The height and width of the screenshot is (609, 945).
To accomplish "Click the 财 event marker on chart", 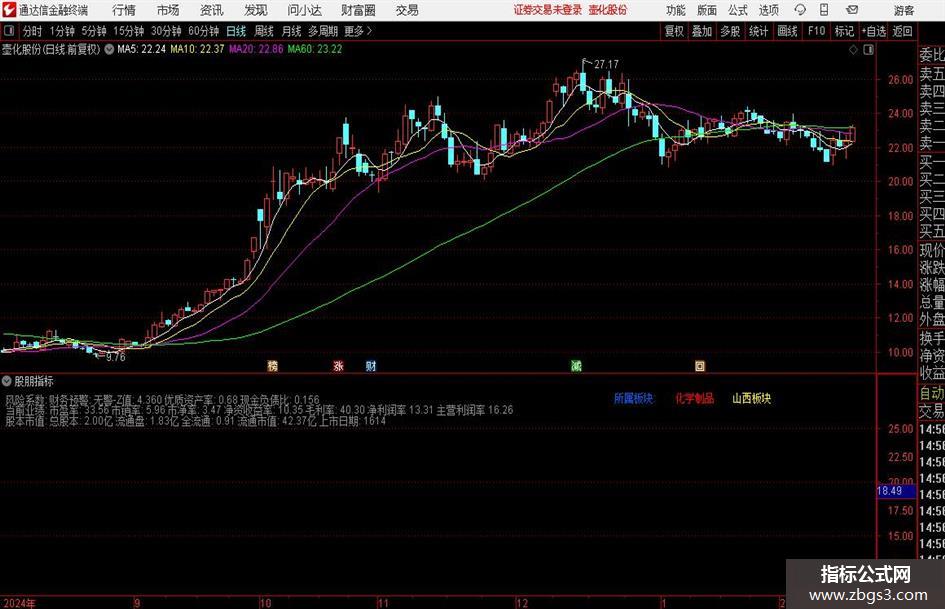I will click(371, 365).
